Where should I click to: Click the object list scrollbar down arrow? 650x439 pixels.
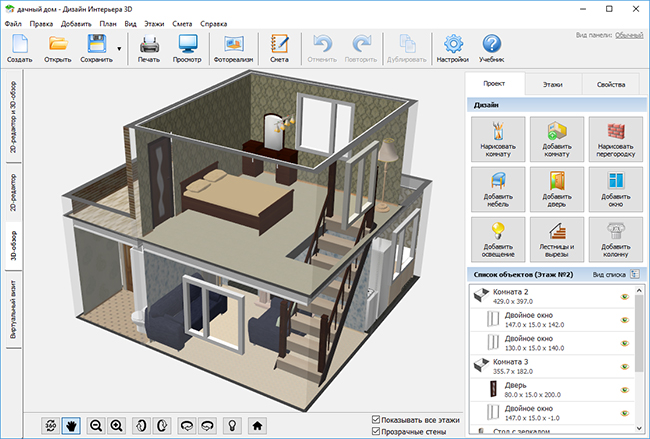[x=639, y=428]
